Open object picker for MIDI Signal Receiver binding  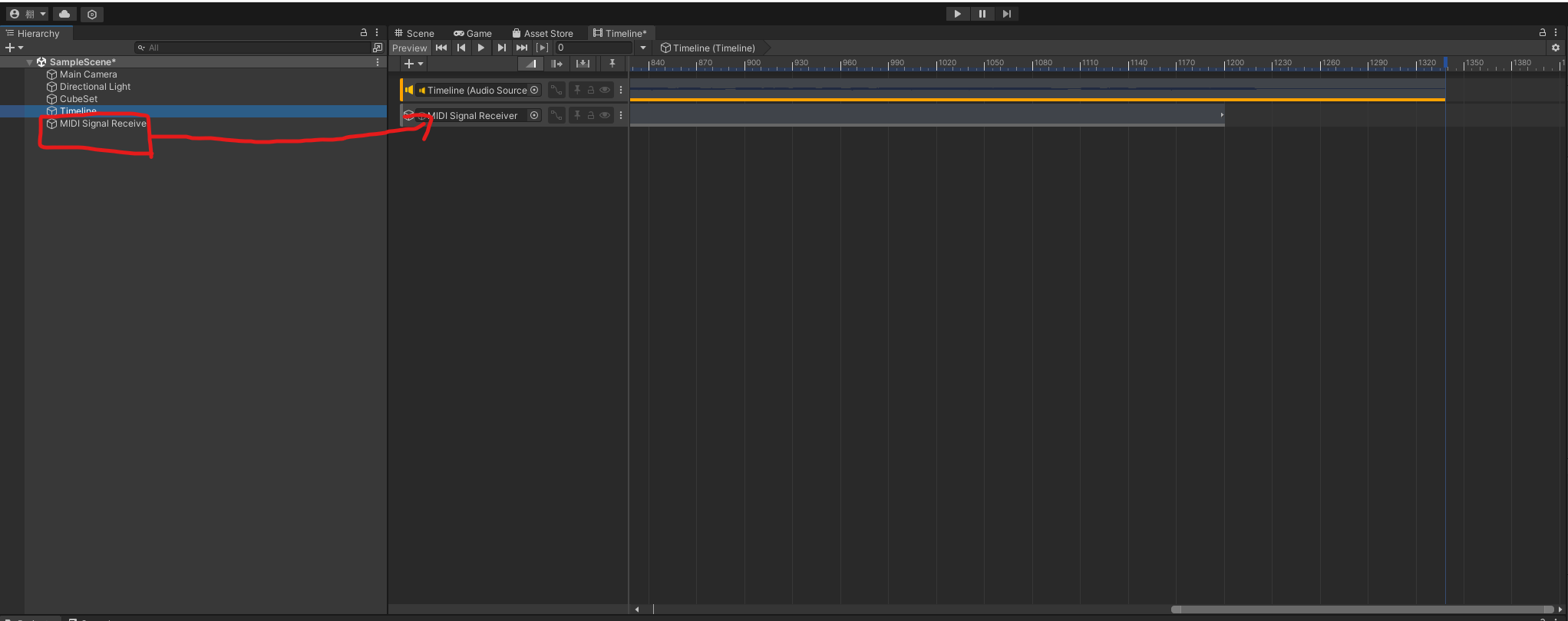(535, 115)
